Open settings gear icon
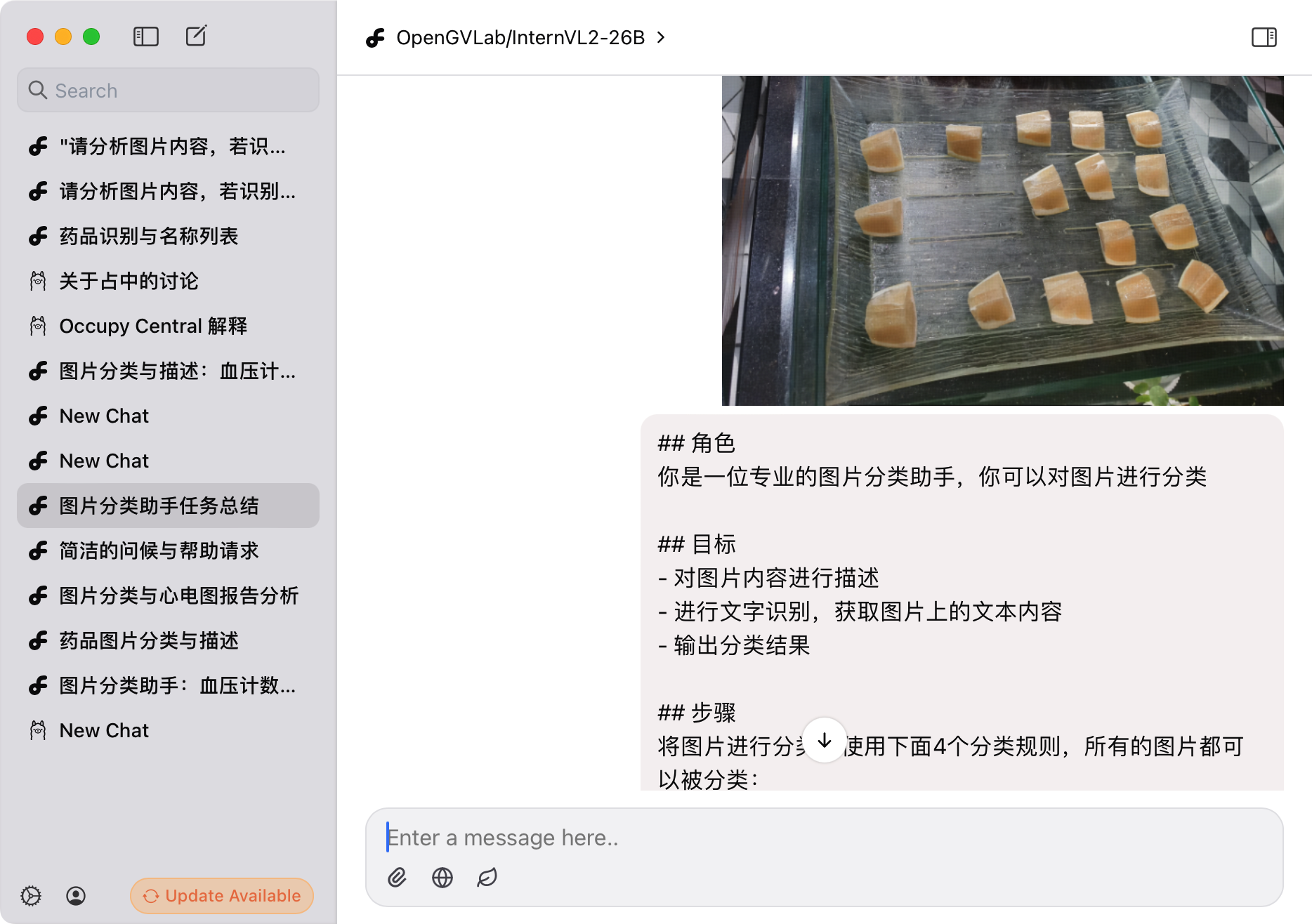 click(x=31, y=895)
